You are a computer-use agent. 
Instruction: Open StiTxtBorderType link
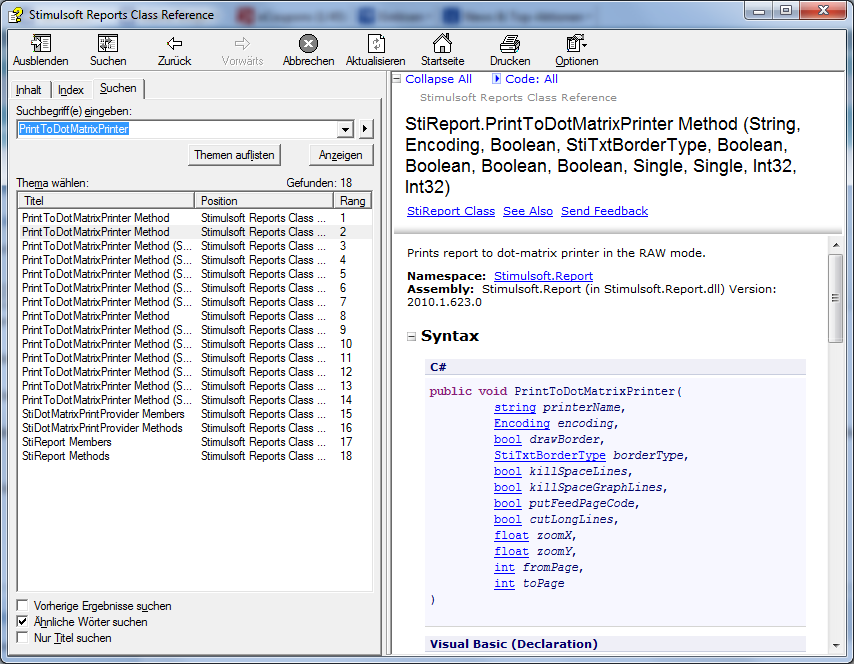click(550, 455)
